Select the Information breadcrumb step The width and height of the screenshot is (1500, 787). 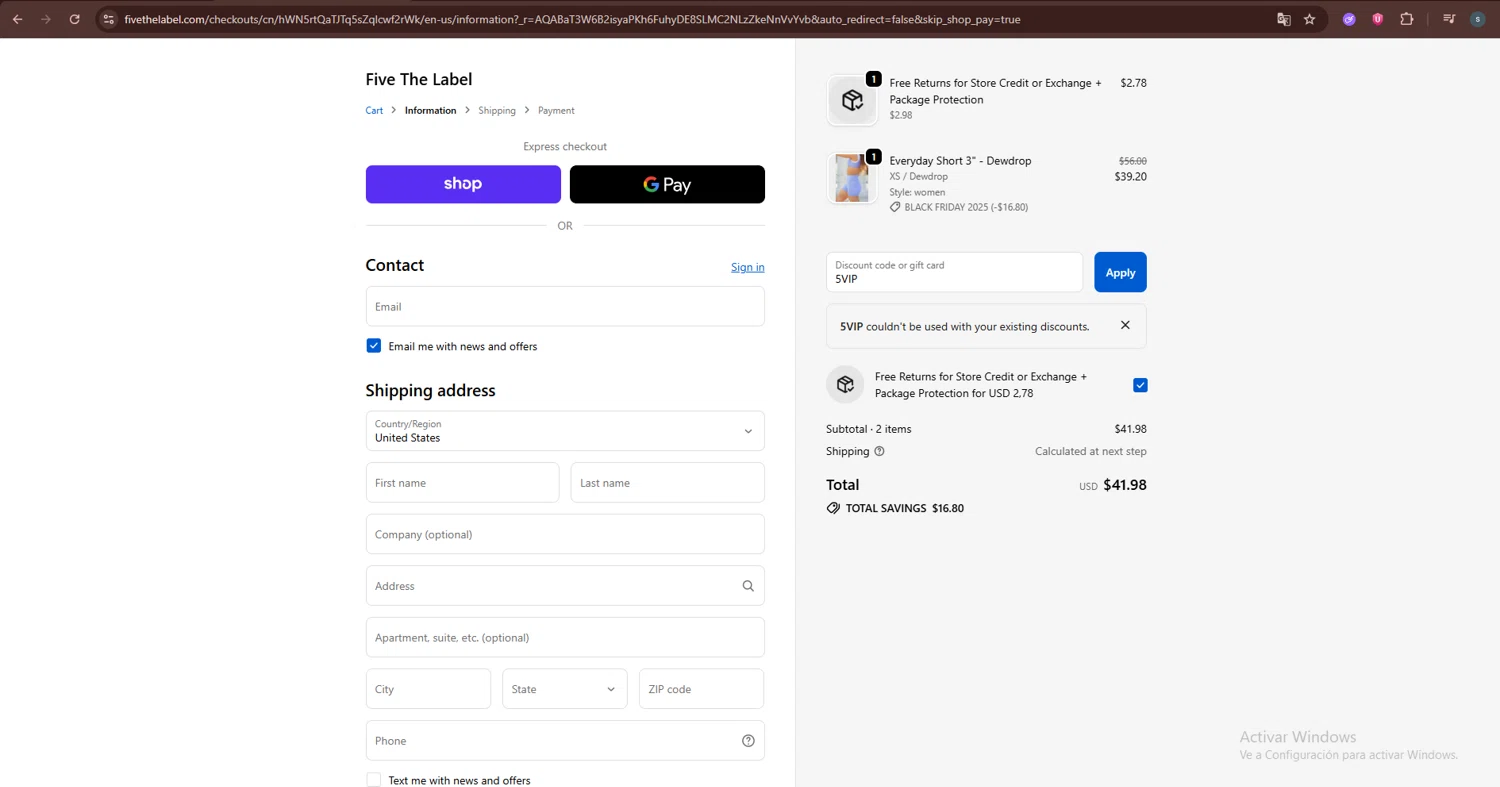(430, 111)
